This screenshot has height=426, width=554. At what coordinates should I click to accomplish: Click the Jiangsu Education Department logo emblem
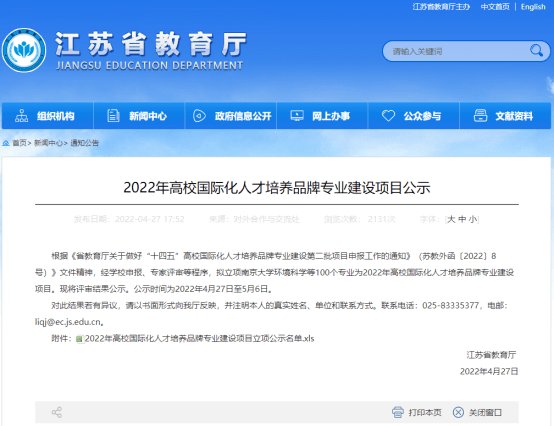(x=24, y=50)
